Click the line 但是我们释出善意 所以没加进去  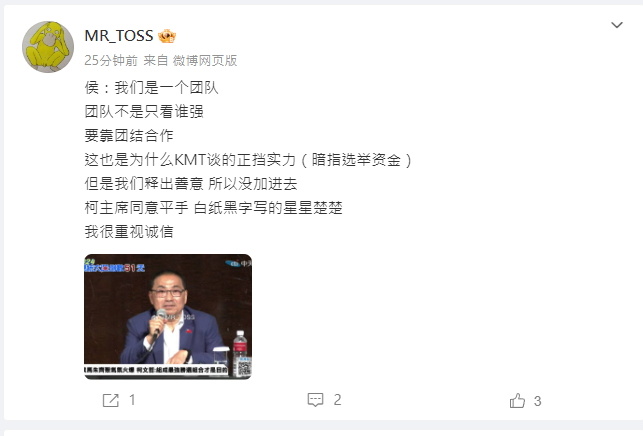pyautogui.click(x=191, y=184)
